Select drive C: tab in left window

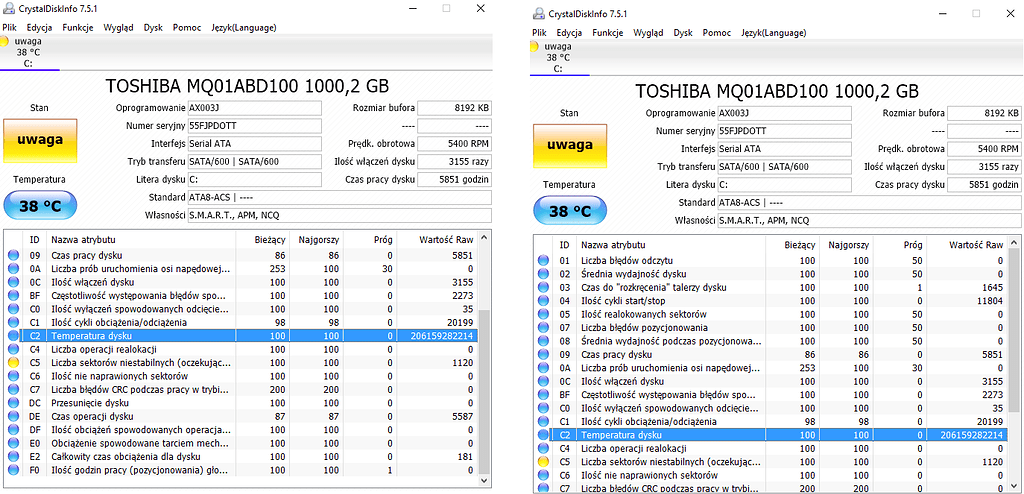29,53
